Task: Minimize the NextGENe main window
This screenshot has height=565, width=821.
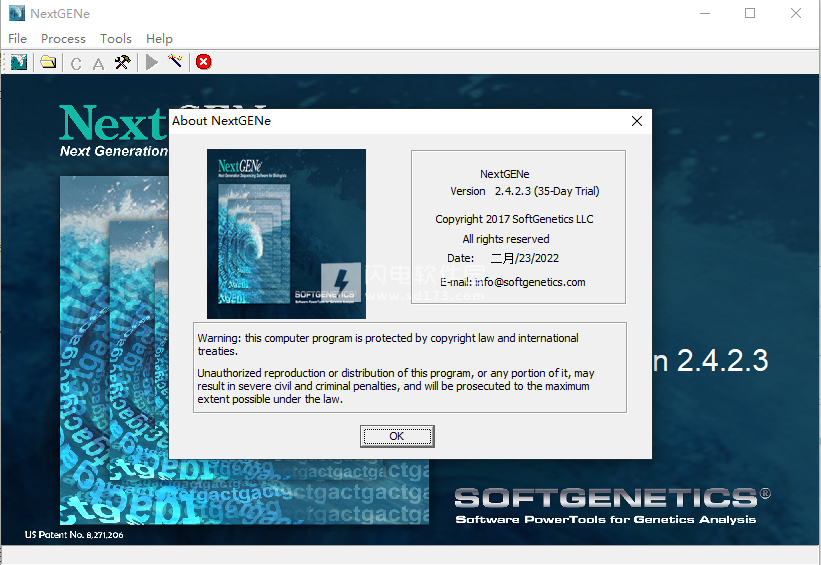Action: pyautogui.click(x=705, y=13)
